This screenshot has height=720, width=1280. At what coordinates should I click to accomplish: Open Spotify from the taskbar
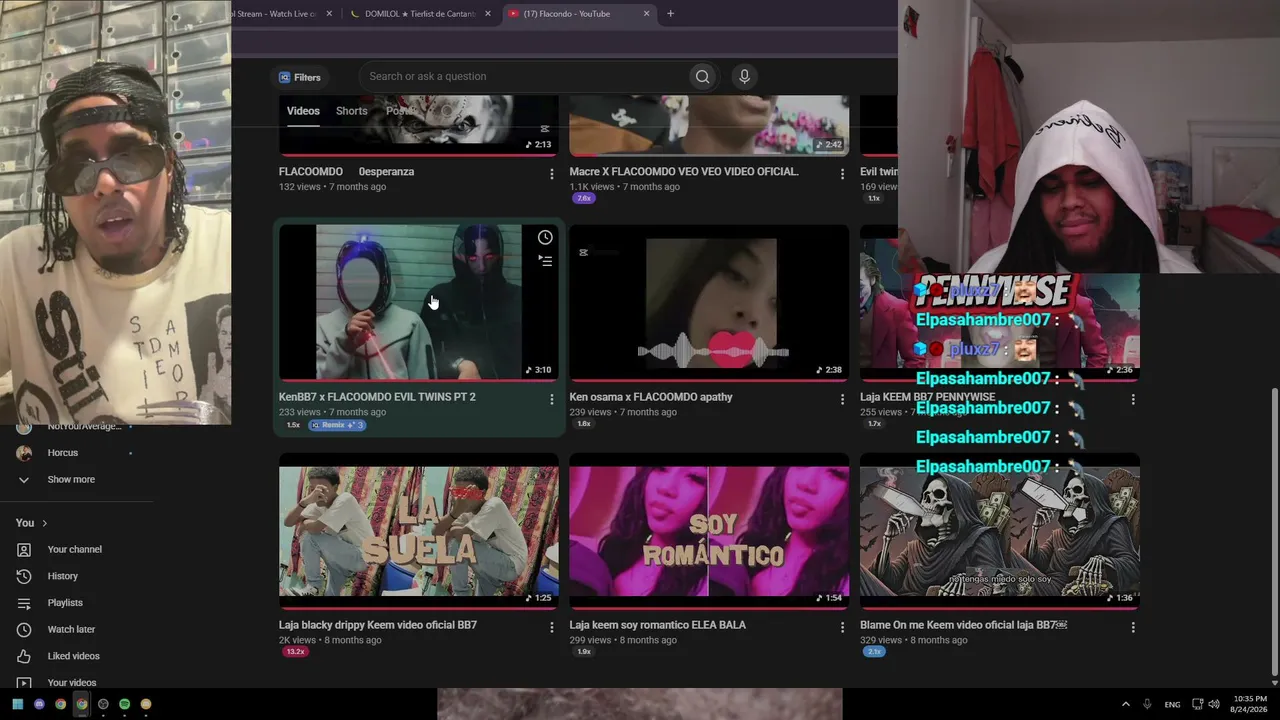tap(124, 704)
